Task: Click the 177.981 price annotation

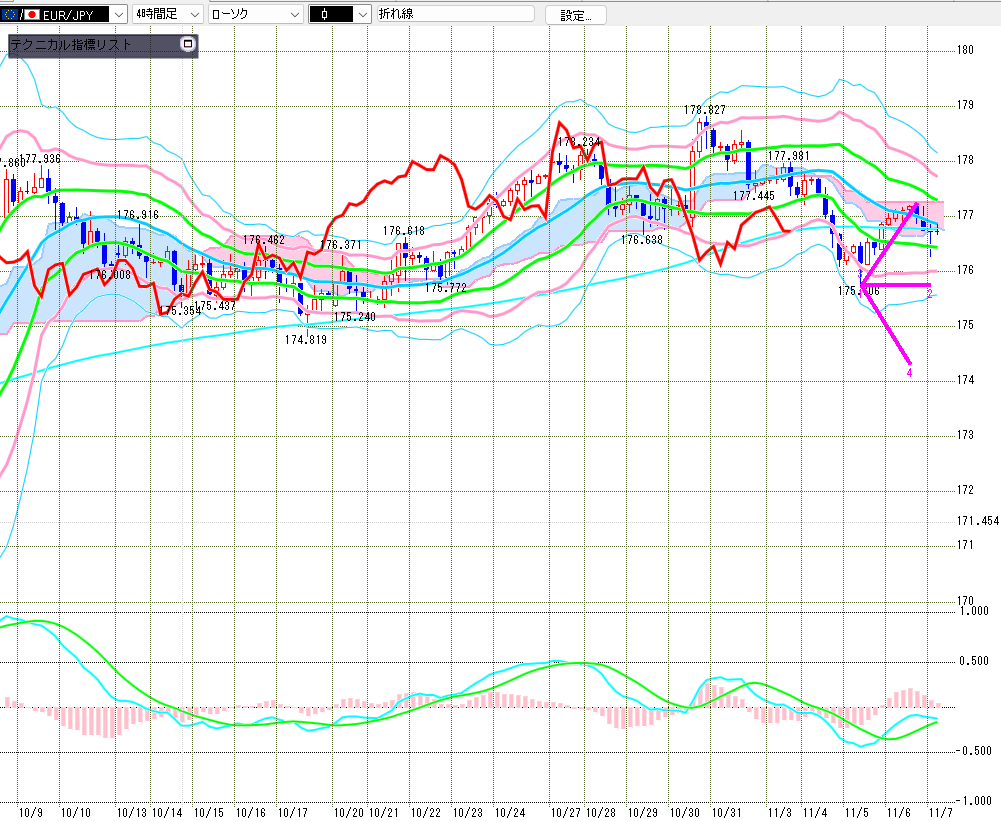Action: click(x=788, y=156)
